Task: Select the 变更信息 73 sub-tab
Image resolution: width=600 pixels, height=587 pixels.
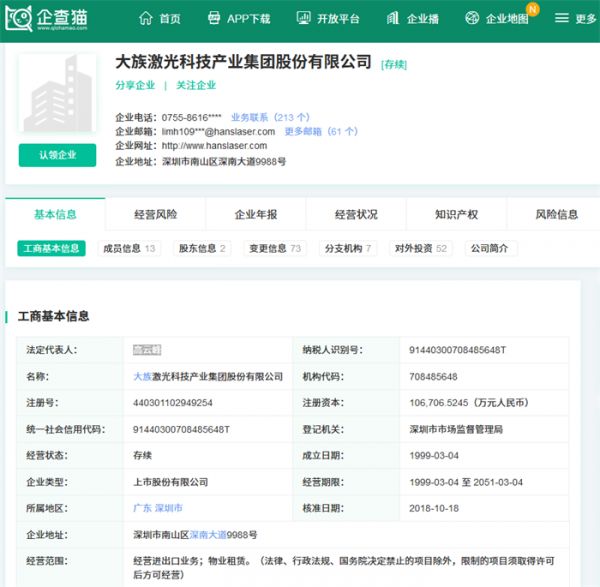Action: pyautogui.click(x=275, y=248)
